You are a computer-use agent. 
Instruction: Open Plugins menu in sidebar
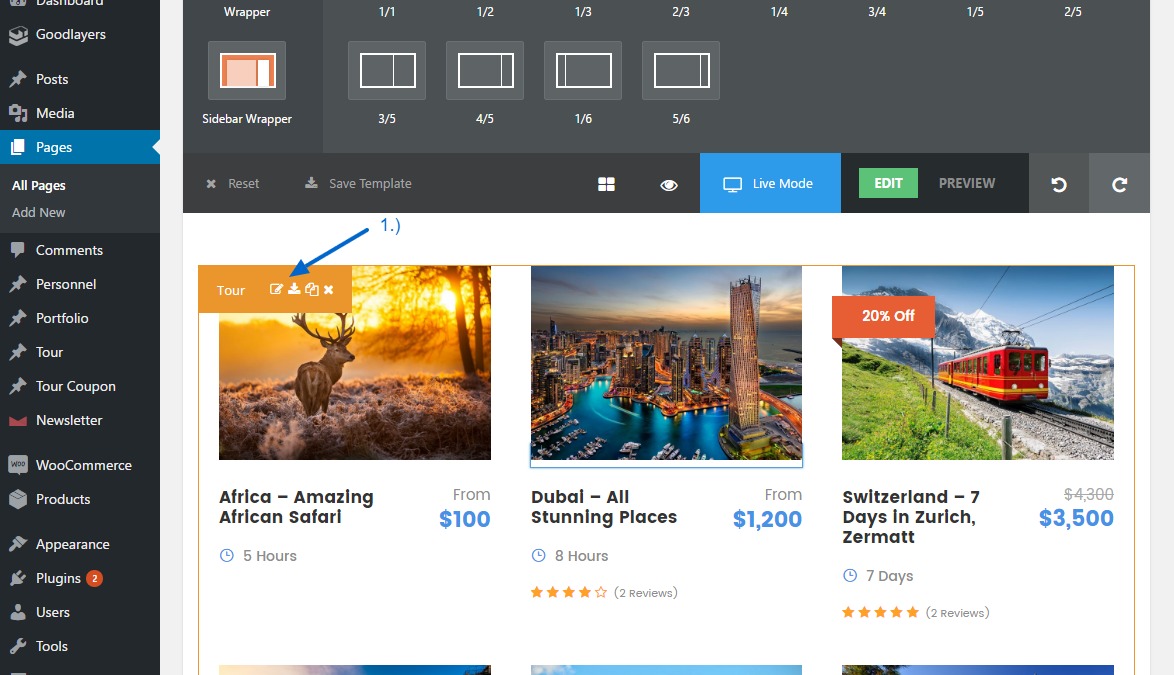(58, 578)
